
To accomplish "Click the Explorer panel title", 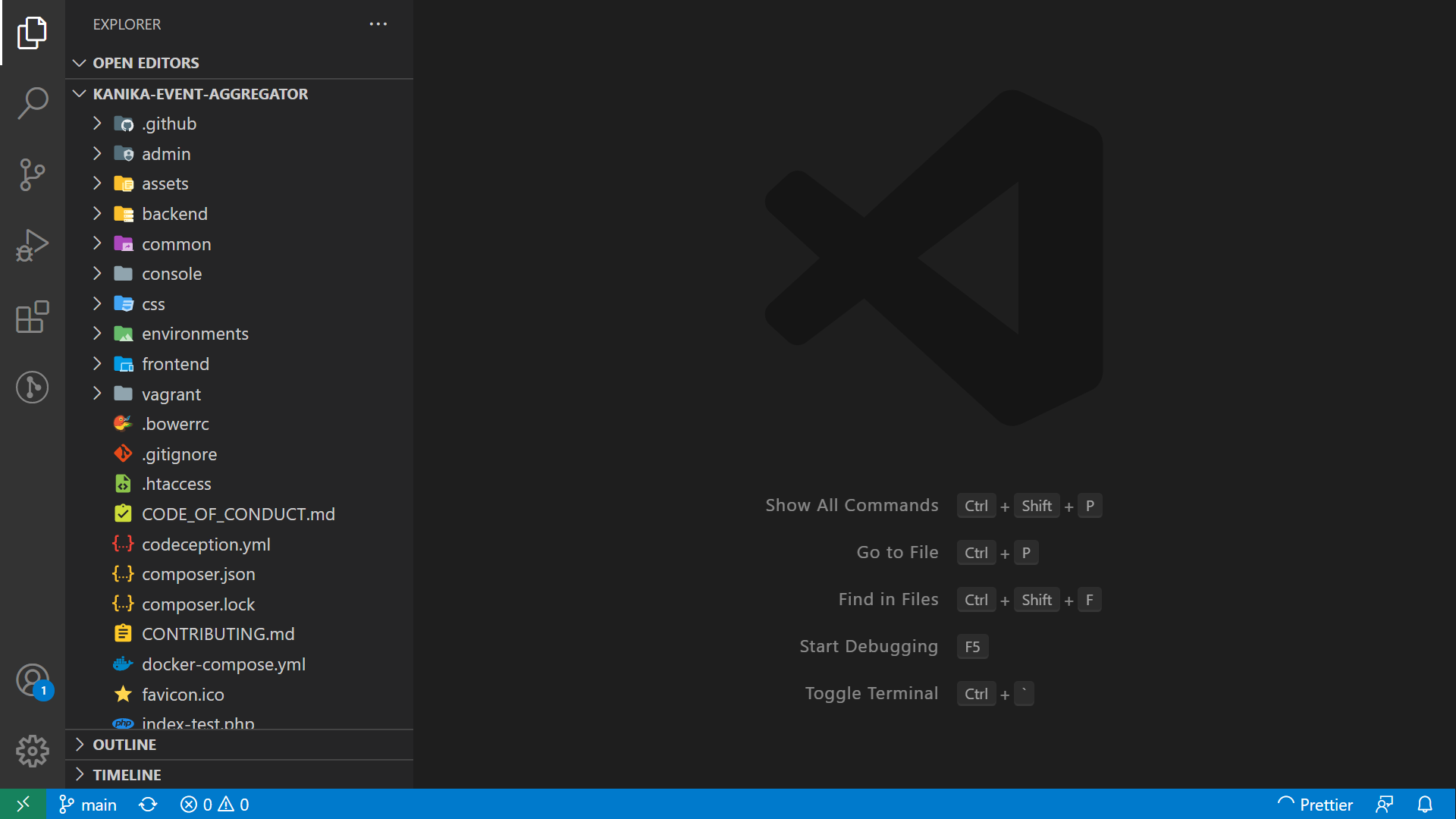I will [127, 24].
